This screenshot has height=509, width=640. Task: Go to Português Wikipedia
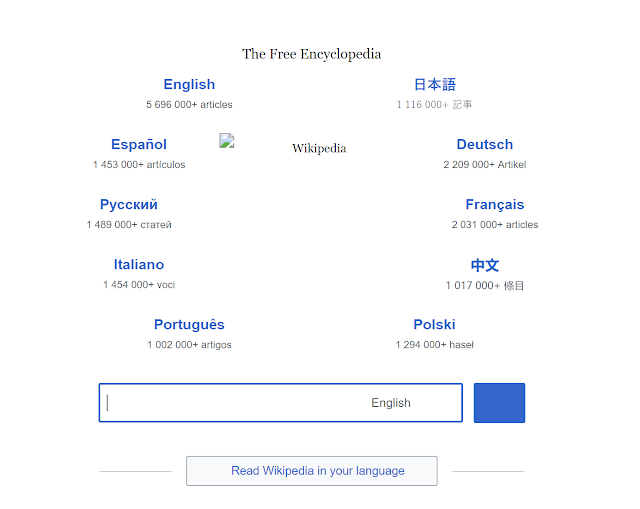pyautogui.click(x=189, y=325)
